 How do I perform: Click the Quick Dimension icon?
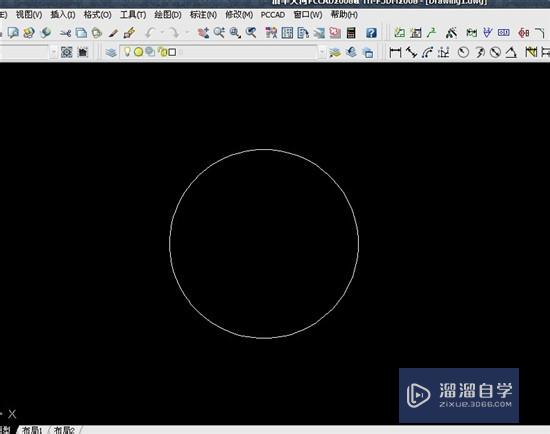pos(531,53)
